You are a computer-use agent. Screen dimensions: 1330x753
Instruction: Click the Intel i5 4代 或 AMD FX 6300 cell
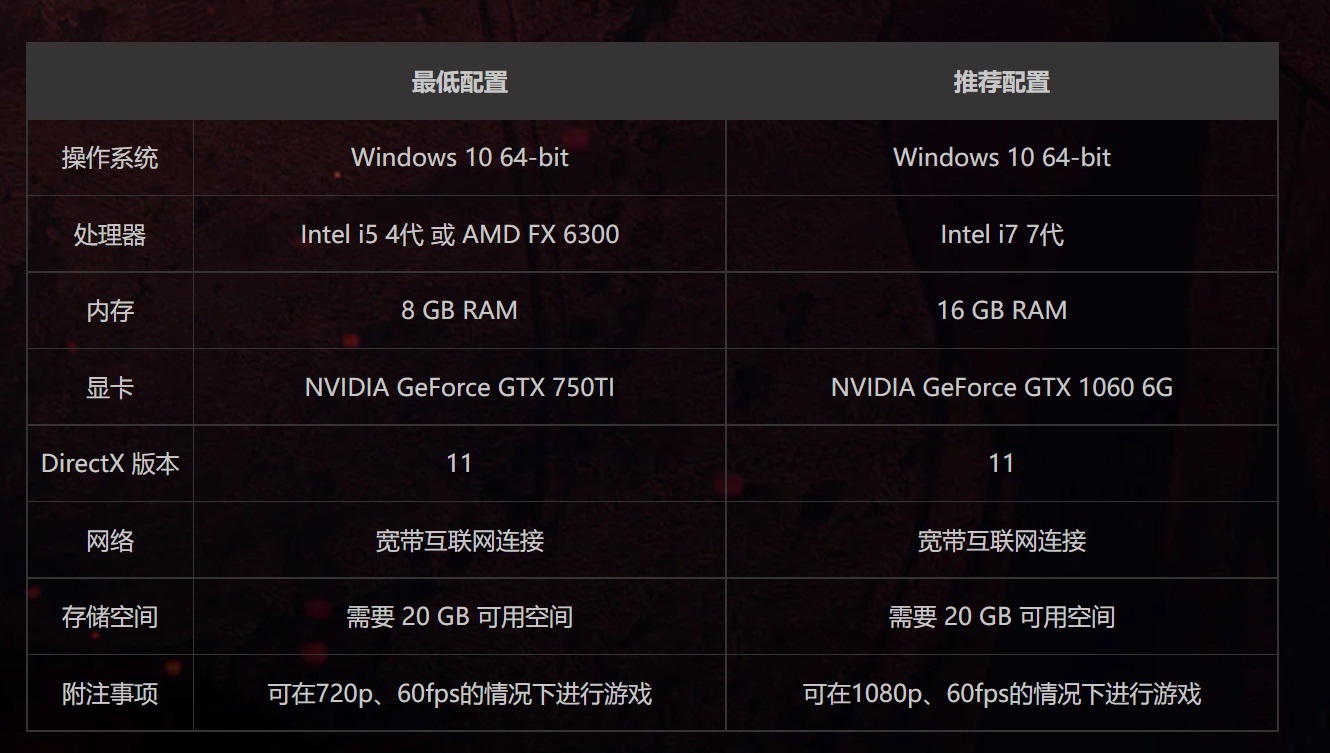[x=460, y=235]
